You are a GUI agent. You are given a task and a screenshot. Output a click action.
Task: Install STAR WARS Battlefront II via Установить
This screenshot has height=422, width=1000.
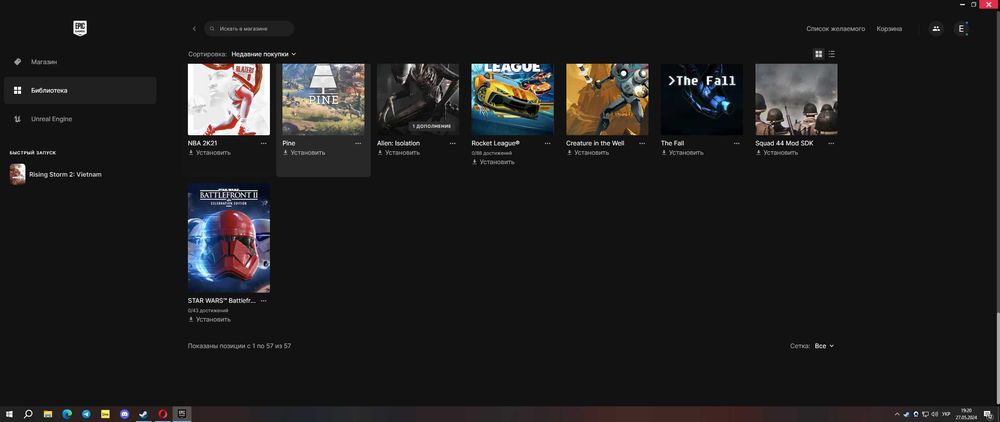(210, 319)
